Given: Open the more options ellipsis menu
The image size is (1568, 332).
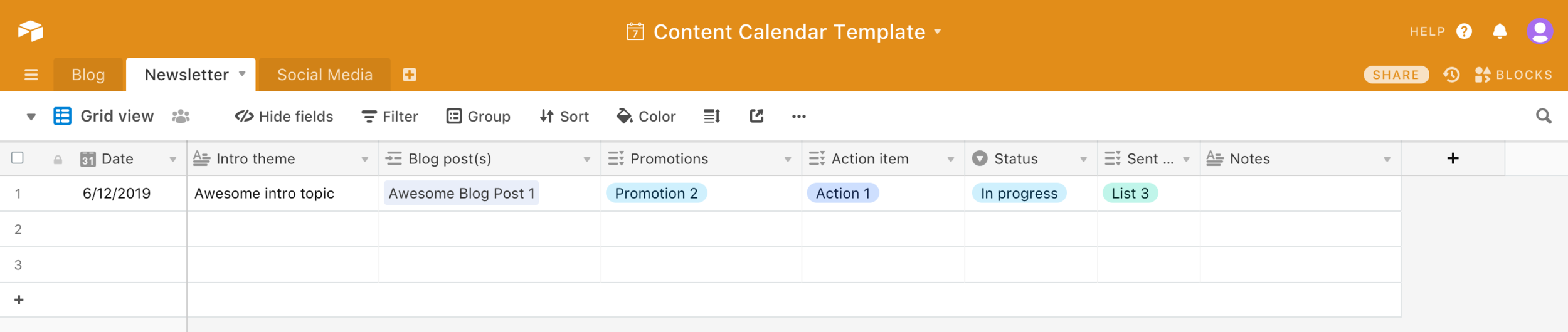Looking at the screenshot, I should coord(798,117).
